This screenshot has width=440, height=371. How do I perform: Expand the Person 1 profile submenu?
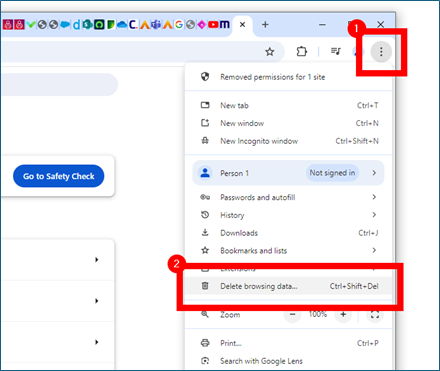click(289, 173)
